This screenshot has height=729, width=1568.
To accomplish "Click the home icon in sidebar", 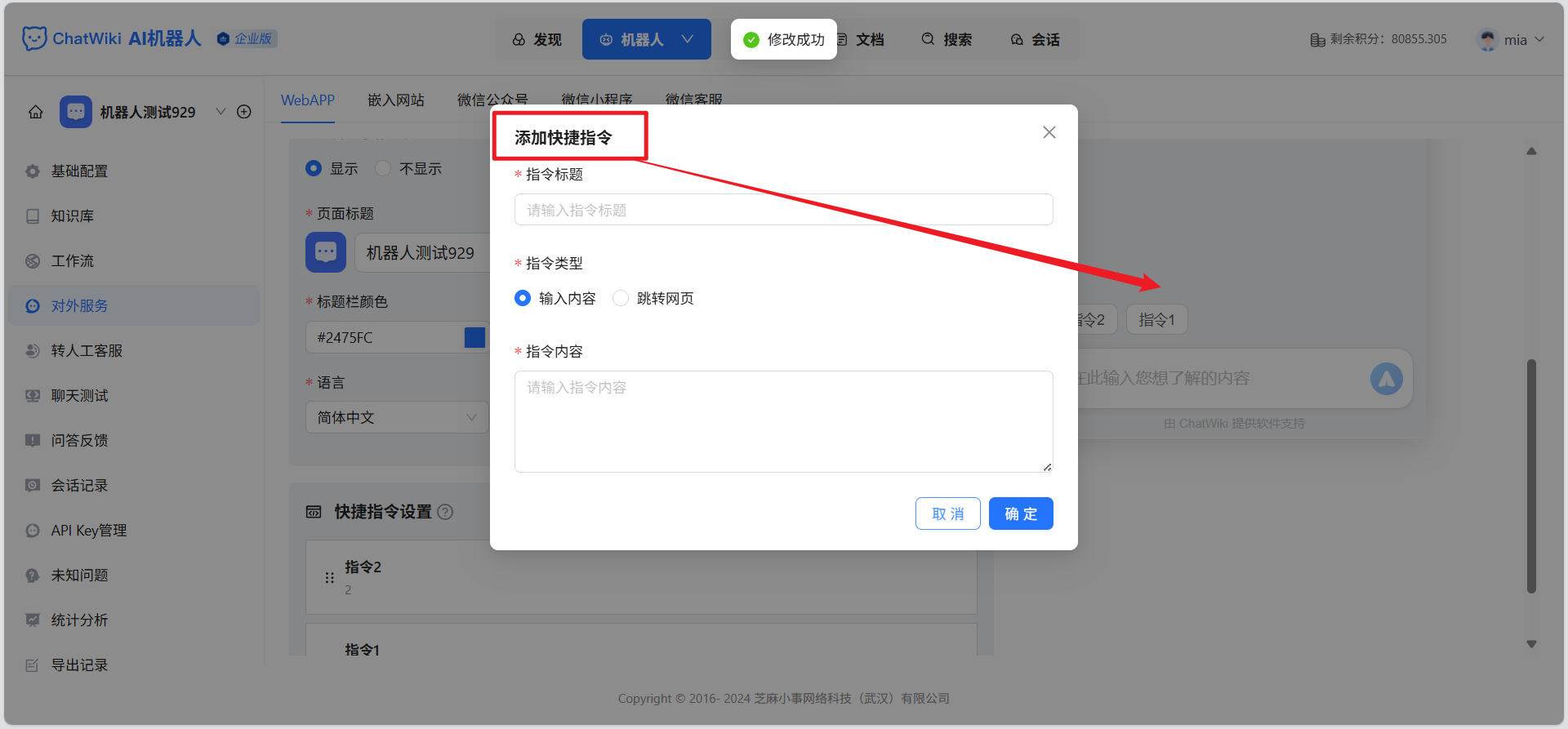I will (36, 112).
